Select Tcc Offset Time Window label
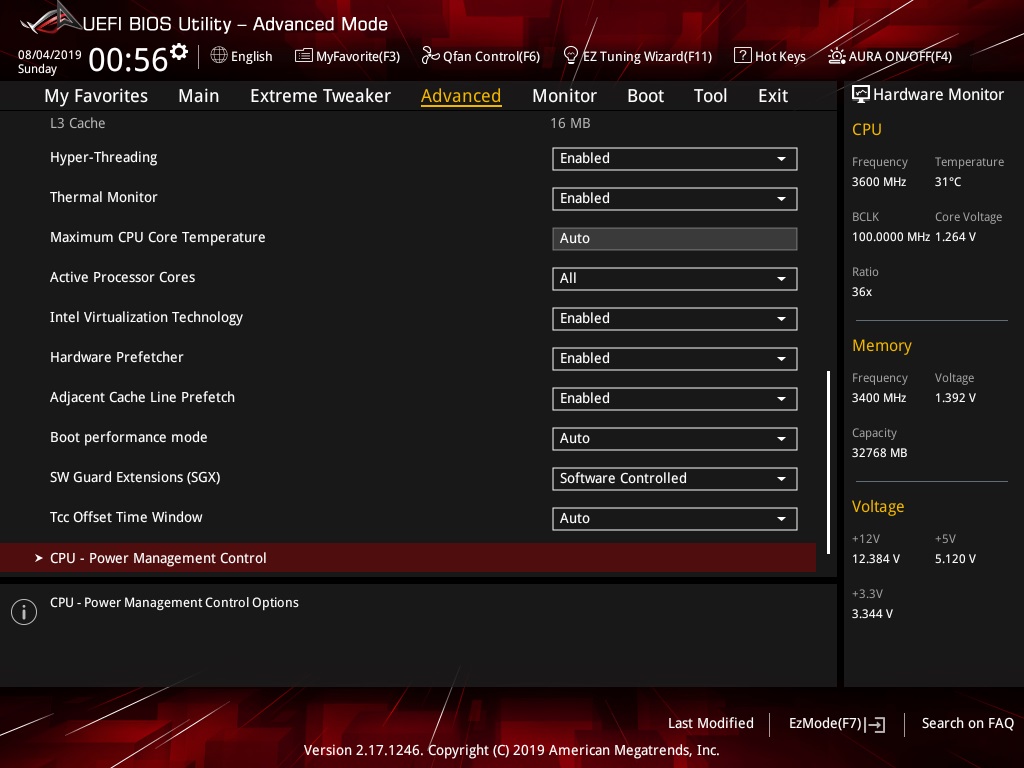Image resolution: width=1024 pixels, height=768 pixels. click(126, 517)
